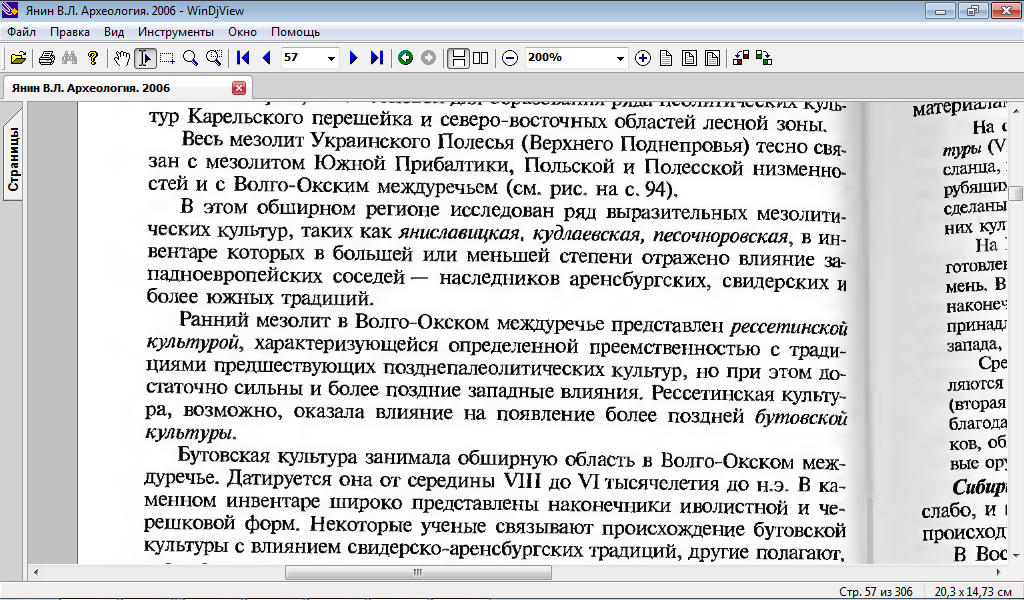Click the word рессетинской in the text

[788, 326]
